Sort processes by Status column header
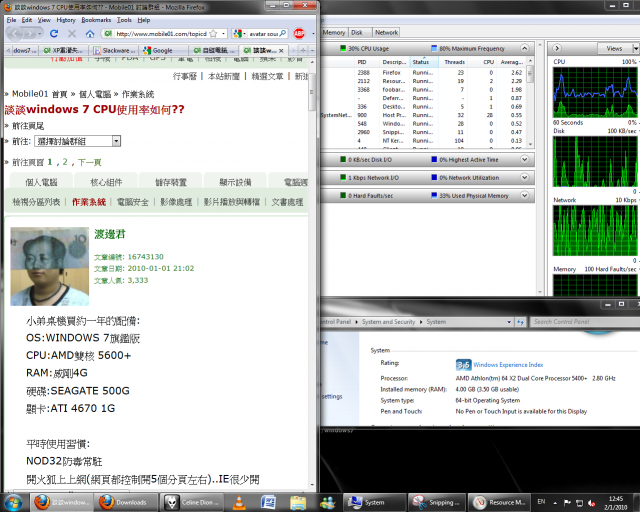 [424, 62]
